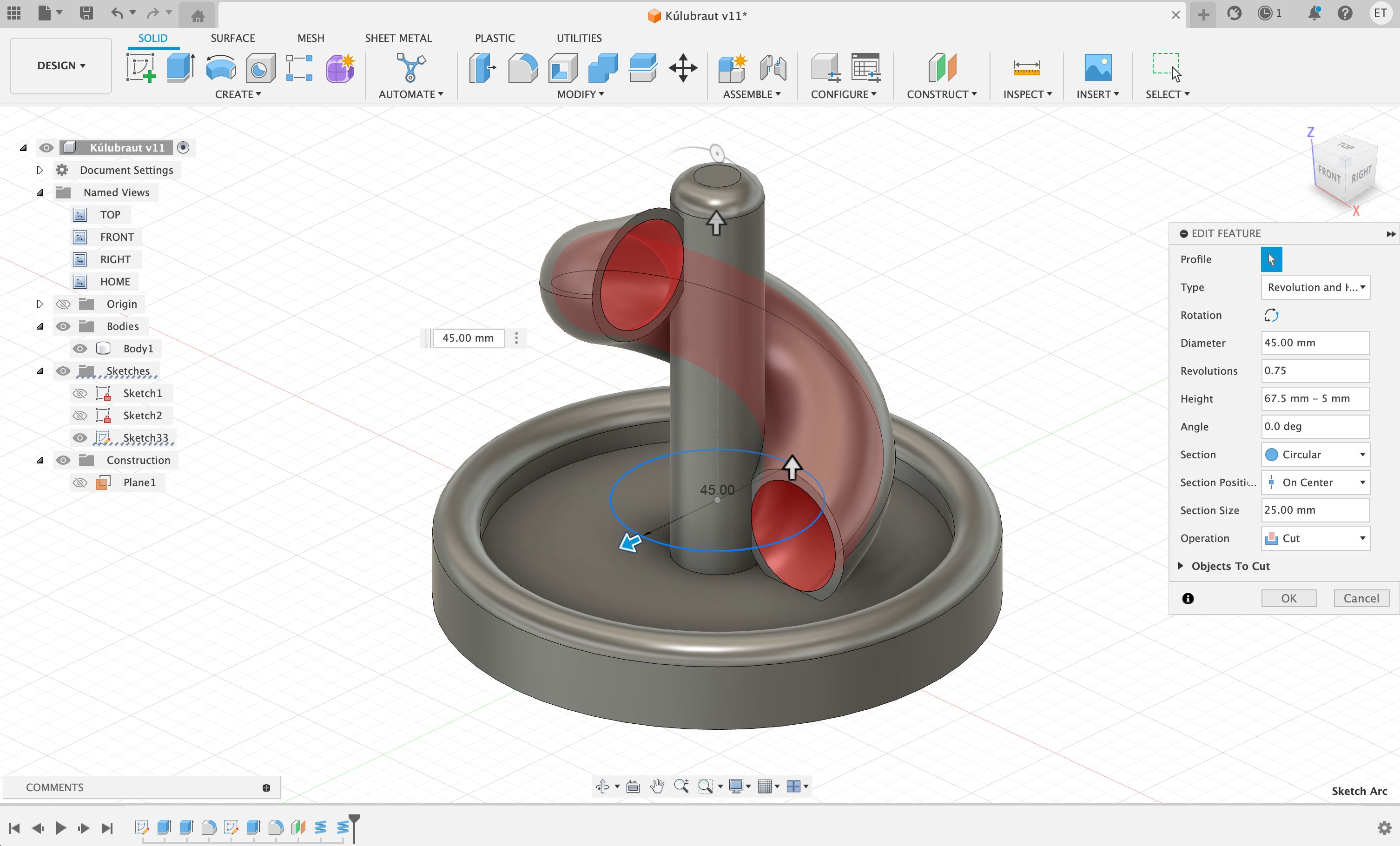The height and width of the screenshot is (846, 1400).
Task: Open the Operation Cut dropdown
Action: point(1315,538)
